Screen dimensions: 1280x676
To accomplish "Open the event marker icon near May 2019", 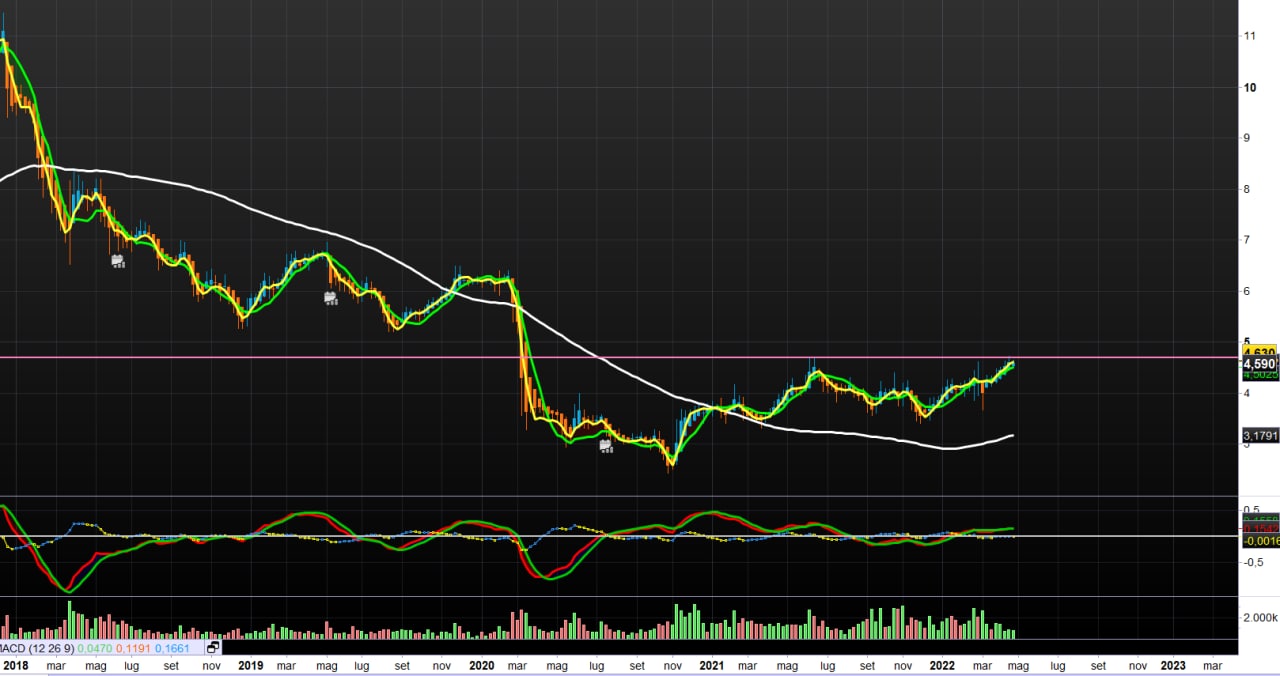I will [331, 298].
